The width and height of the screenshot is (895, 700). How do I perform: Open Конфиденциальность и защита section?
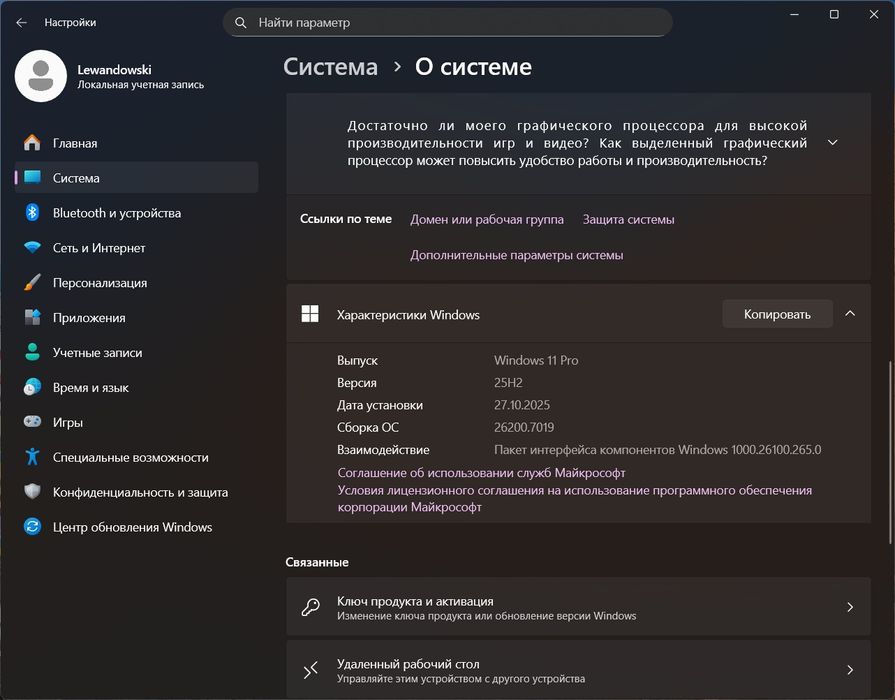[x=136, y=492]
